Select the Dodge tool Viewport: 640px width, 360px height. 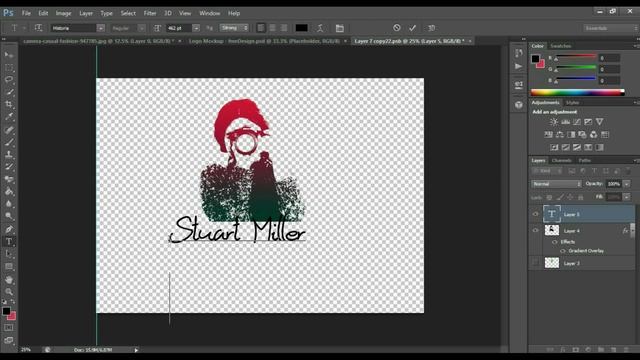(9, 216)
